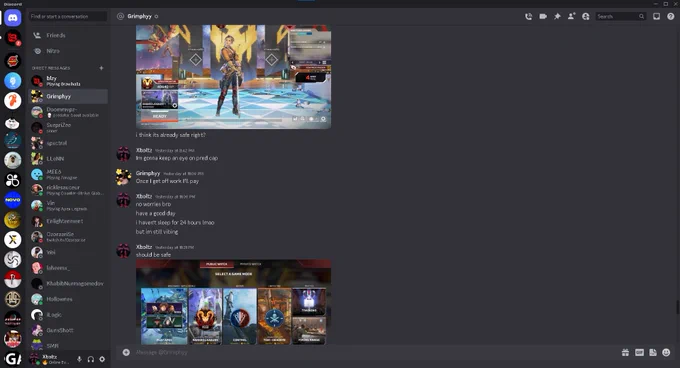
Task: Open DM with GunsShott
Action: (68, 330)
